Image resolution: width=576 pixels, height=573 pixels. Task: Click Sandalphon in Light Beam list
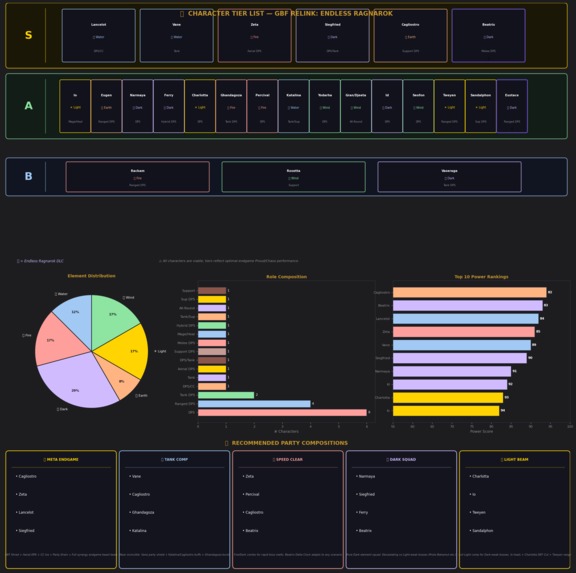pyautogui.click(x=482, y=531)
